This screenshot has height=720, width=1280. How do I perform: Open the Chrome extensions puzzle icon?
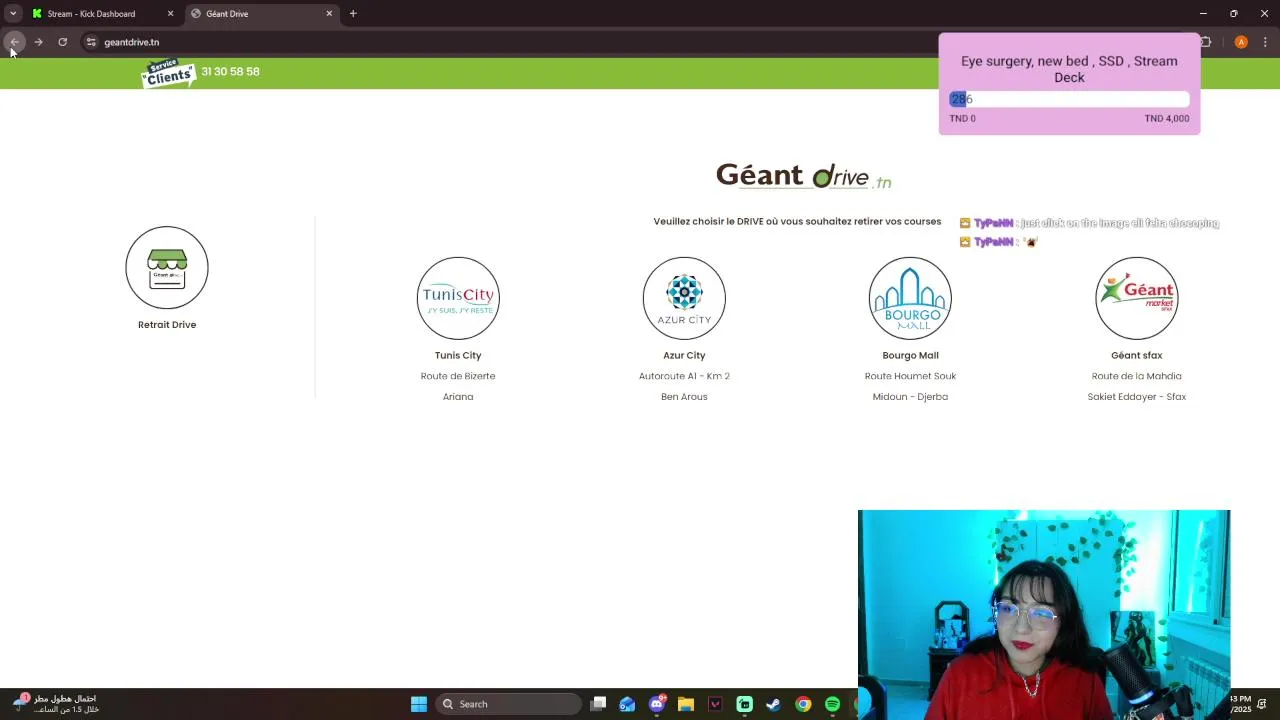pyautogui.click(x=1205, y=42)
